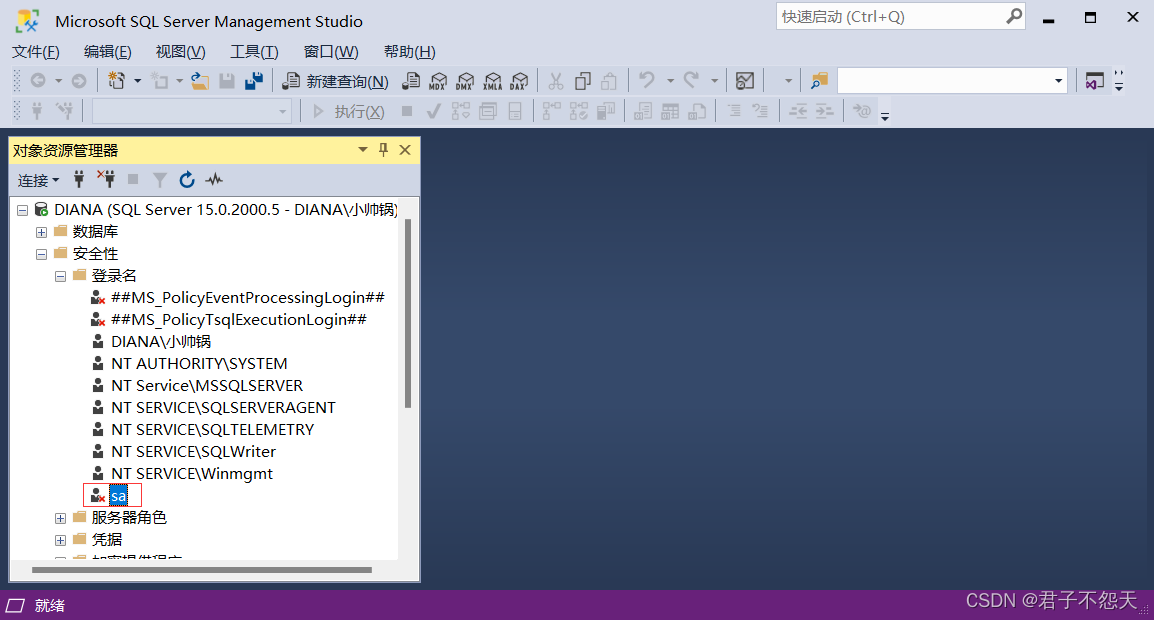Select ##MS_PolicyEventProcessingLogin## login
The height and width of the screenshot is (620, 1154).
pyautogui.click(x=247, y=297)
